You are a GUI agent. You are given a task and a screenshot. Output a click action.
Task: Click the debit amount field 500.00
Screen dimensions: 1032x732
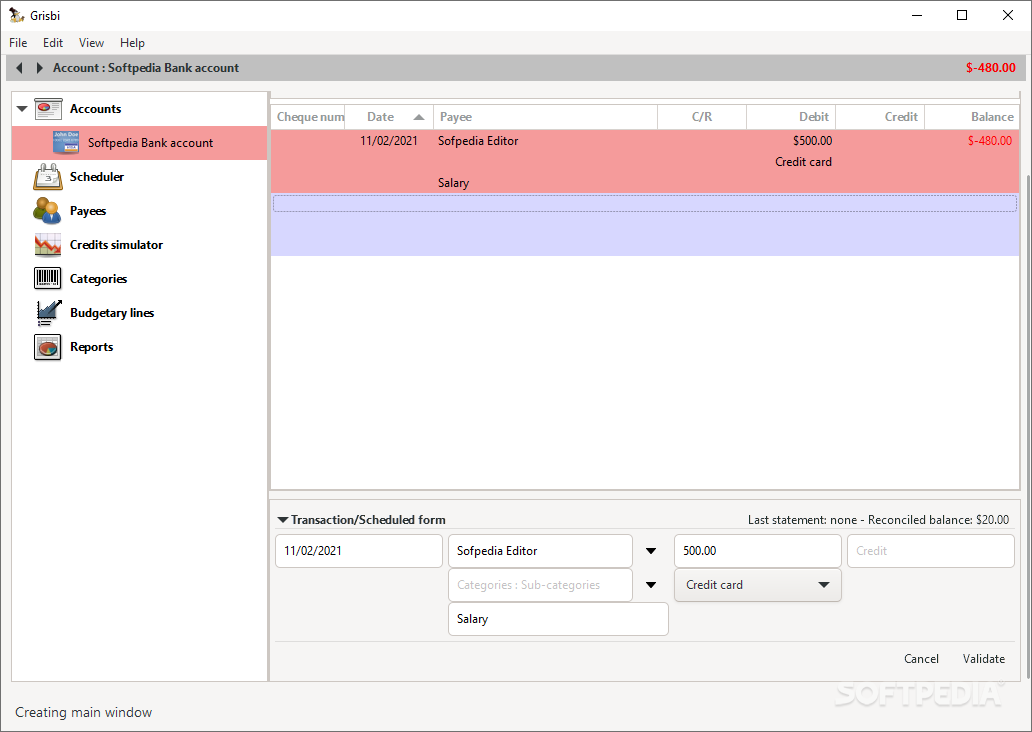tap(758, 551)
